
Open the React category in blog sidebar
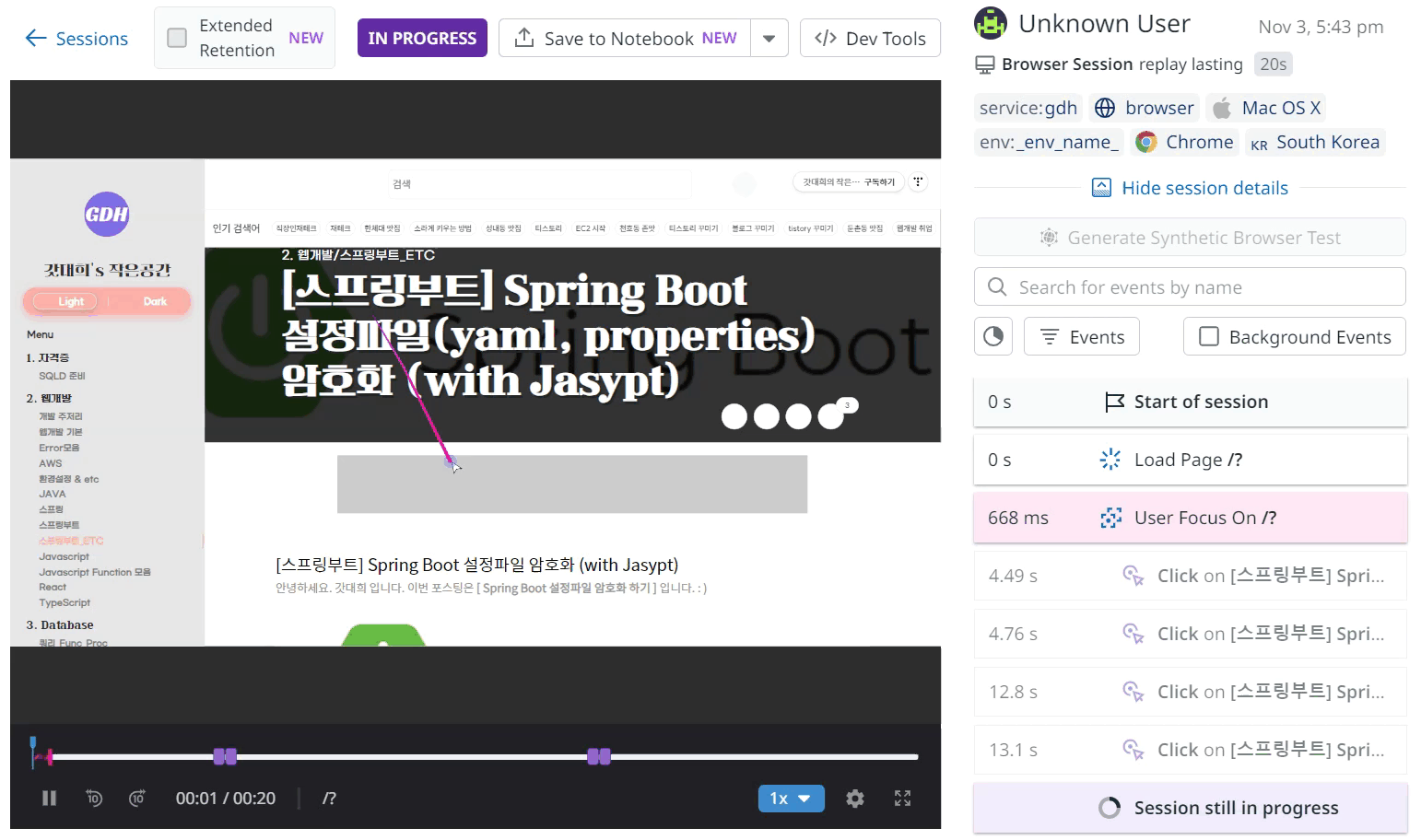tap(53, 587)
